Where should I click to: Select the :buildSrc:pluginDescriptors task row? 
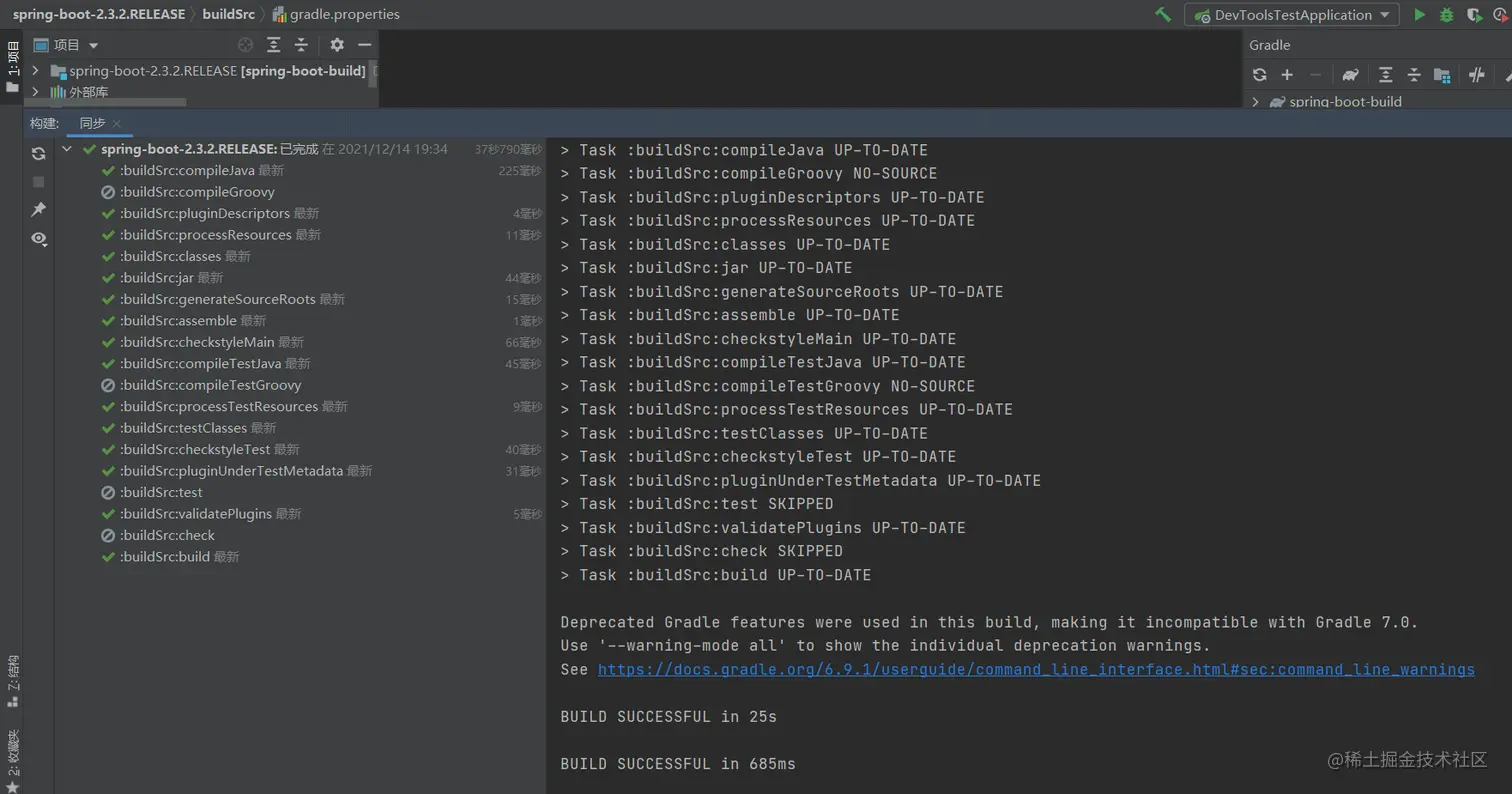click(x=300, y=213)
